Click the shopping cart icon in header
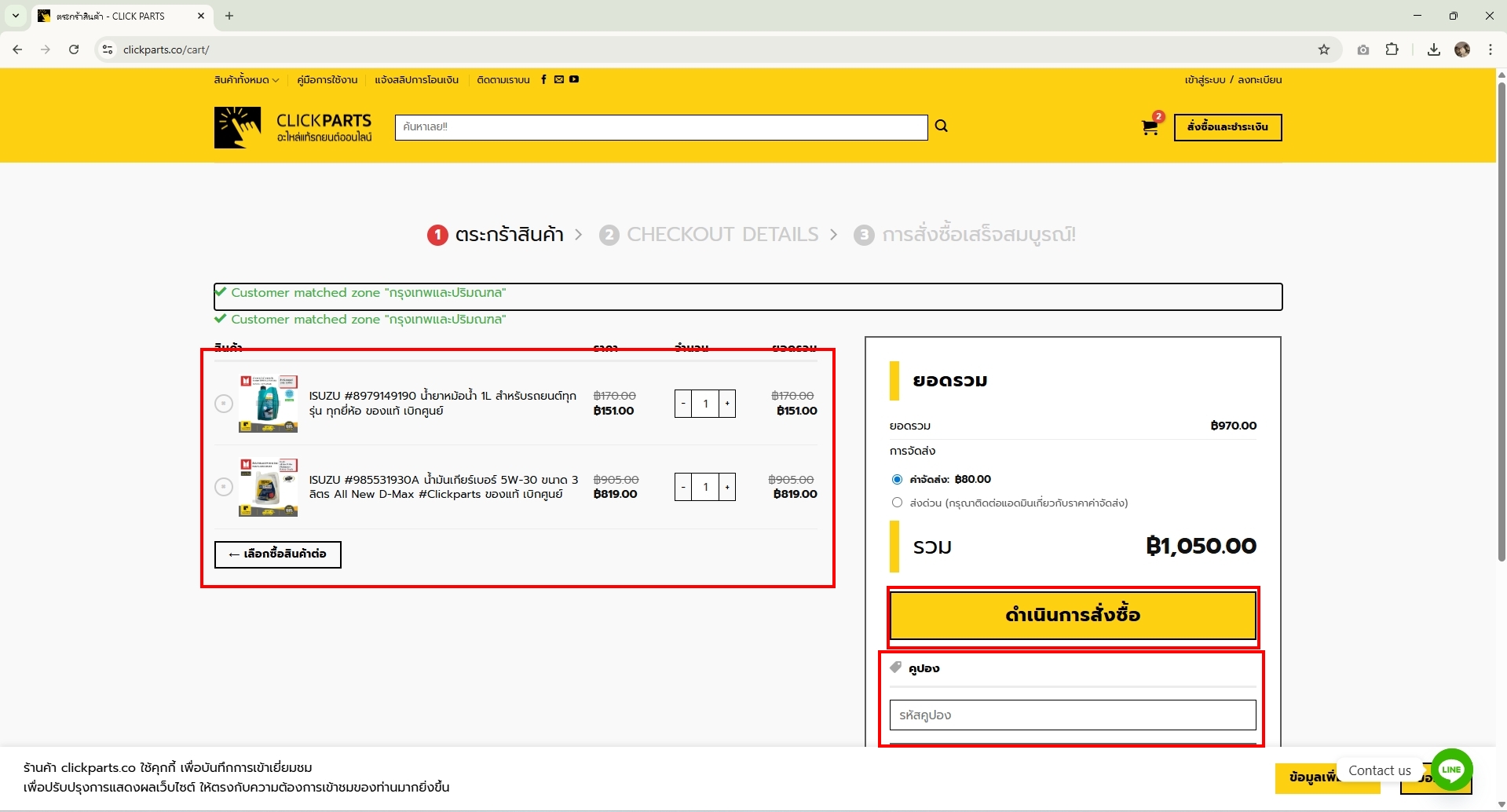The width and height of the screenshot is (1507, 812). 1150,127
